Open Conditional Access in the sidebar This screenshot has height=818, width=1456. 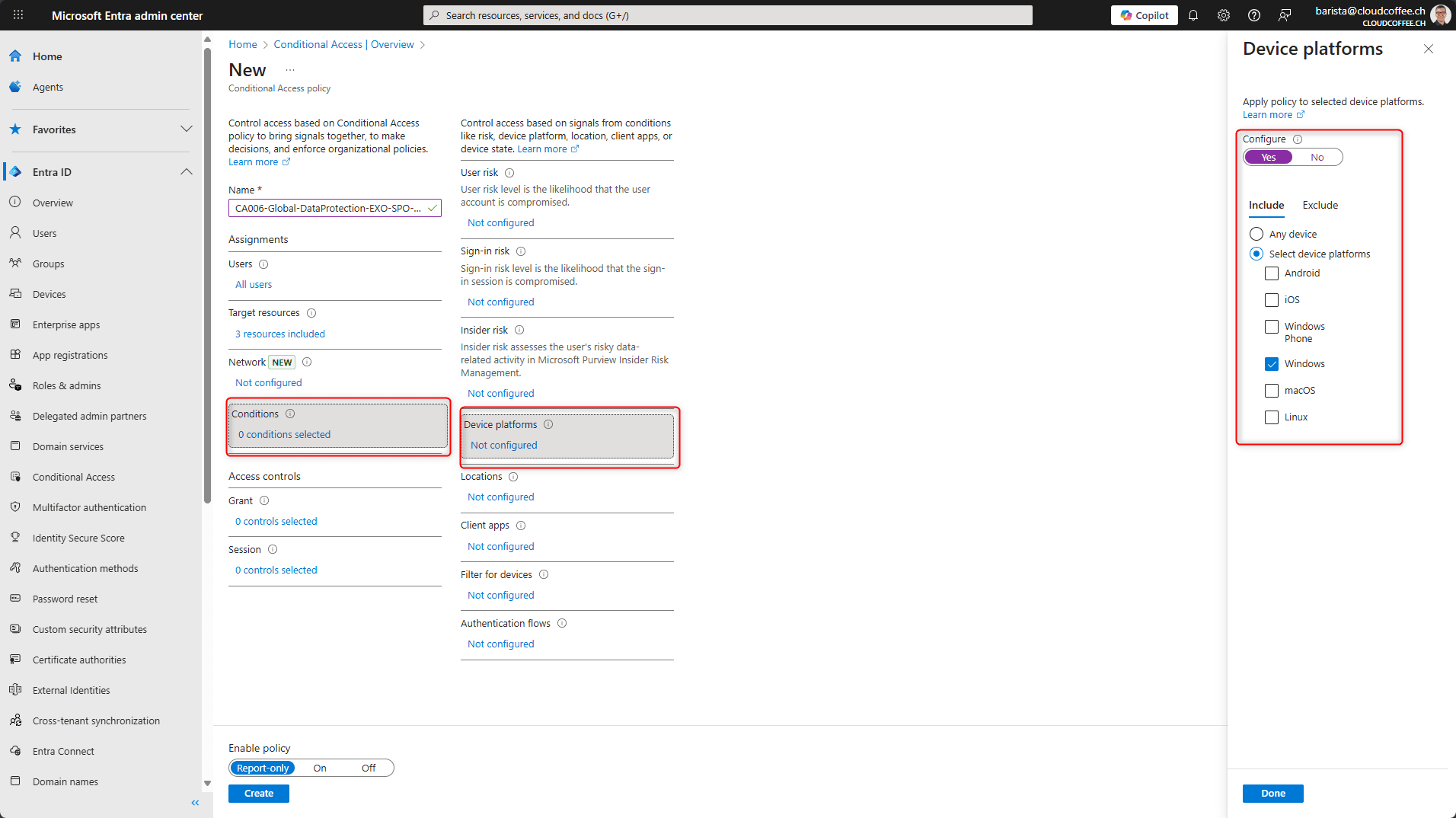(74, 477)
